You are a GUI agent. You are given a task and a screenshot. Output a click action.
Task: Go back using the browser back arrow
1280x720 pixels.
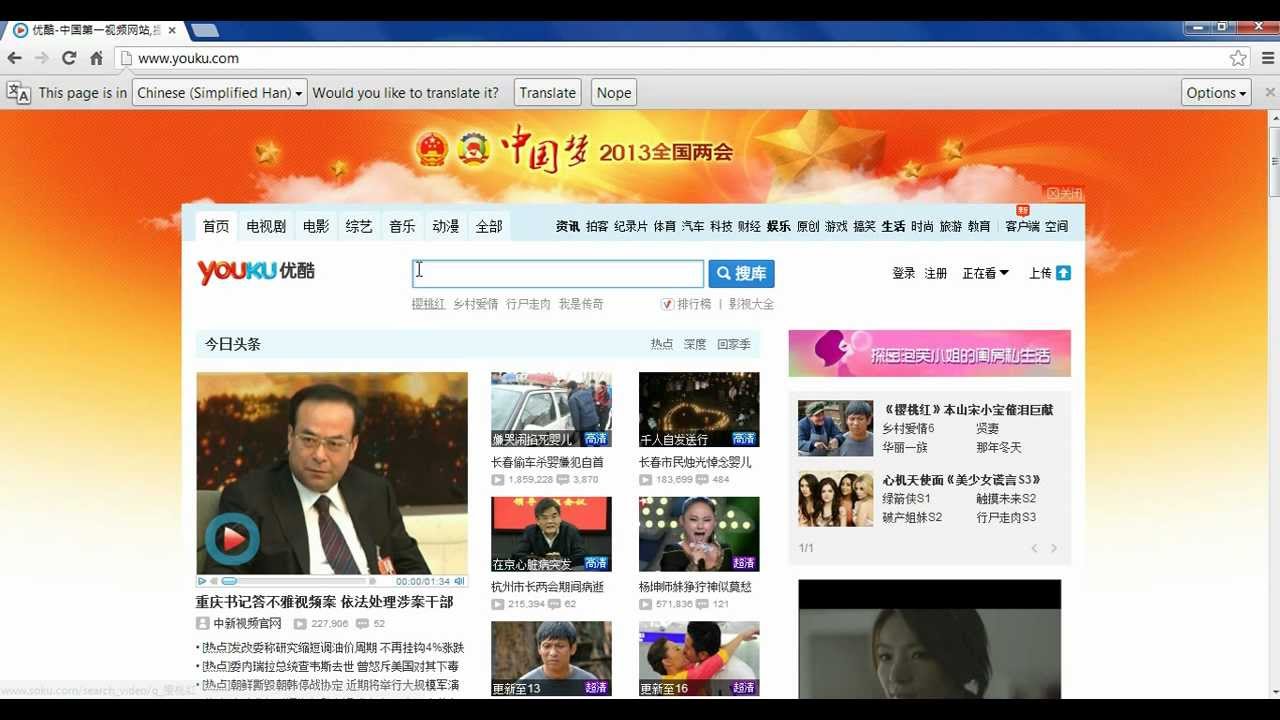(14, 58)
